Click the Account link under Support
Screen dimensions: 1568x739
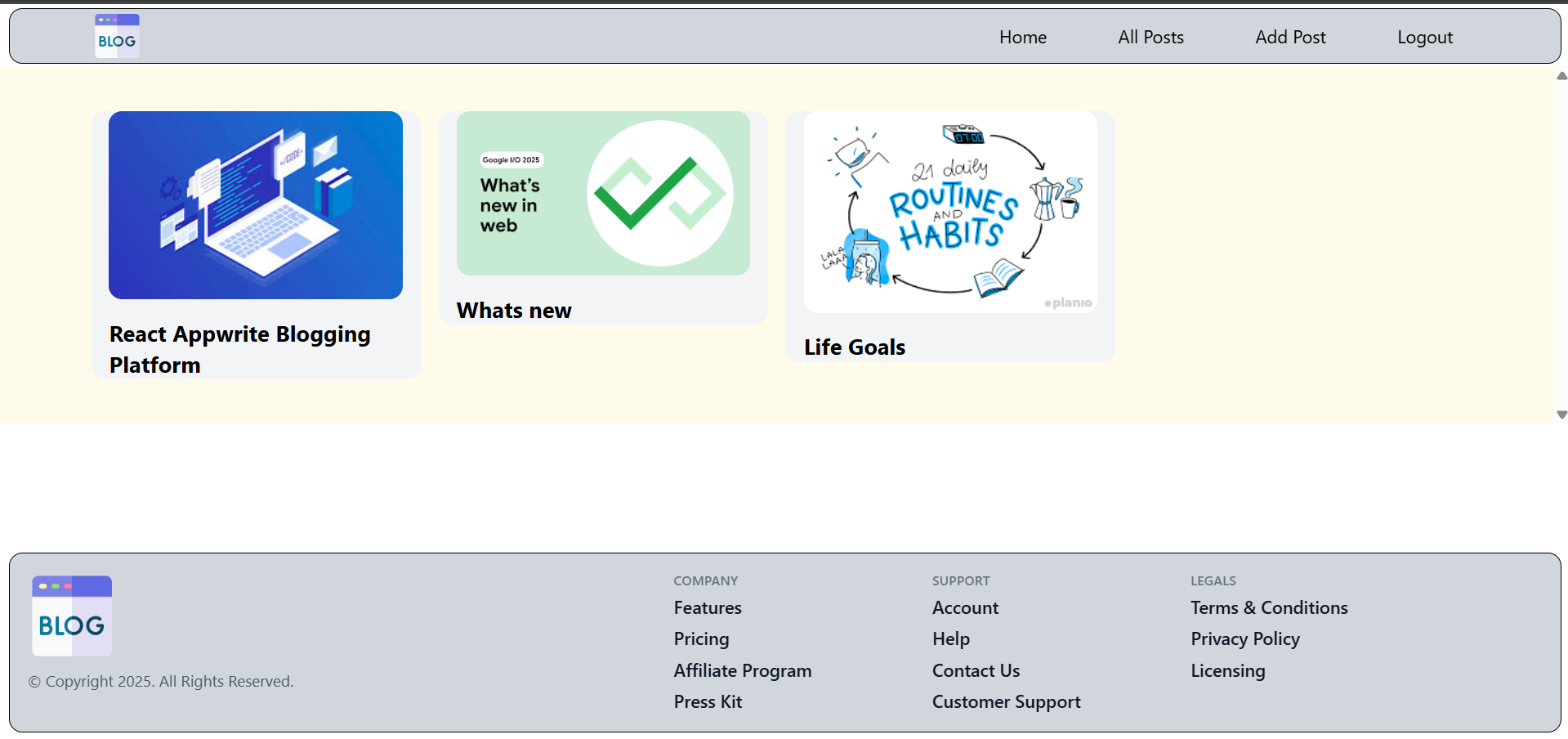[965, 607]
